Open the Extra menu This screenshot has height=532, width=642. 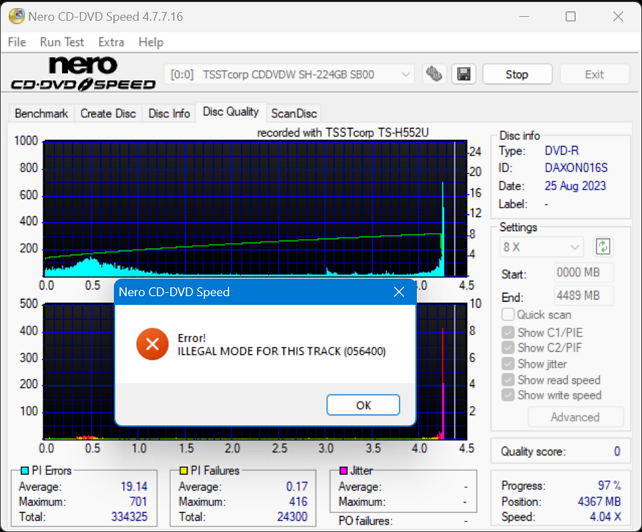click(111, 42)
